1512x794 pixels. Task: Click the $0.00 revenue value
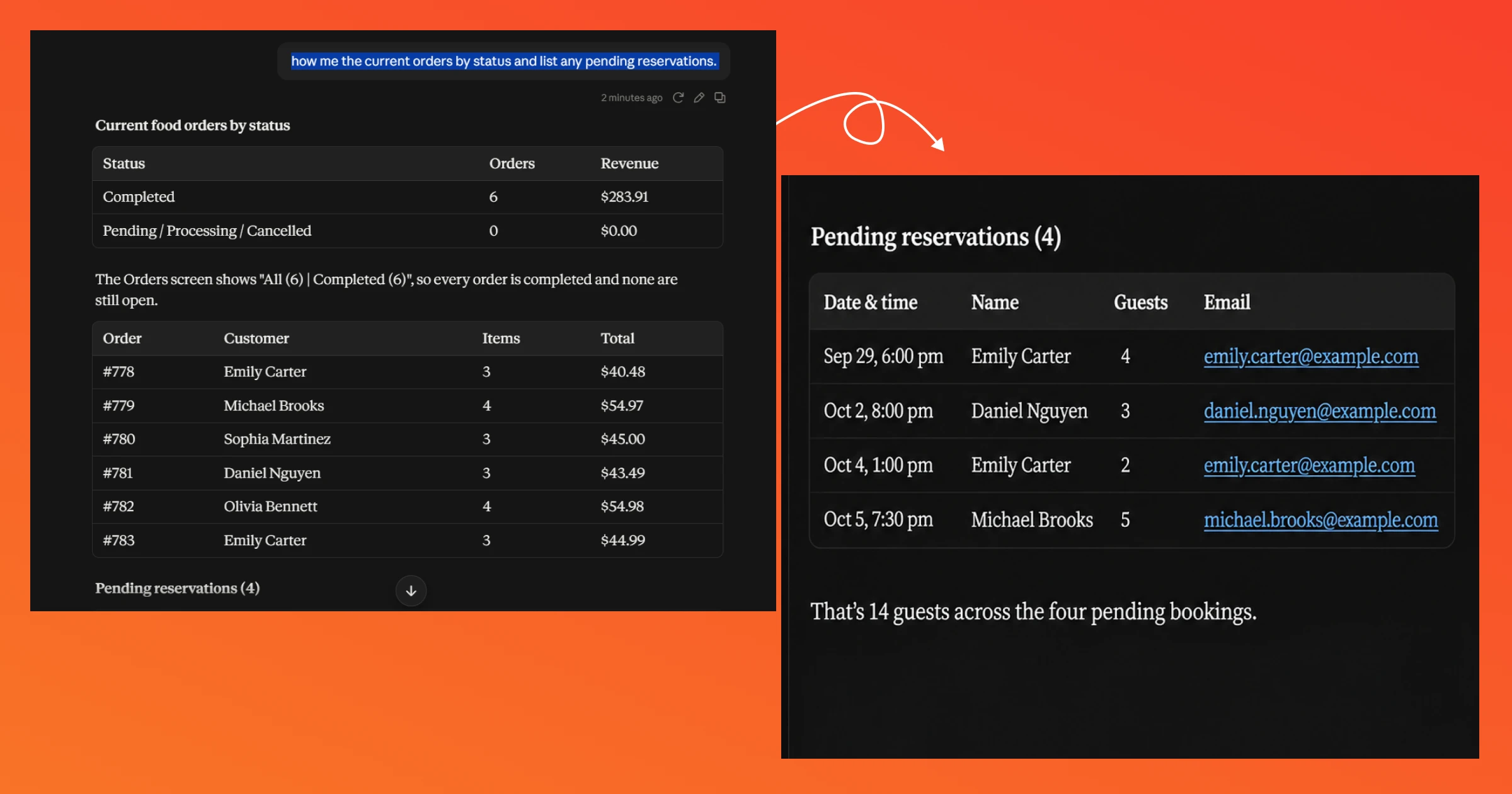coord(619,231)
